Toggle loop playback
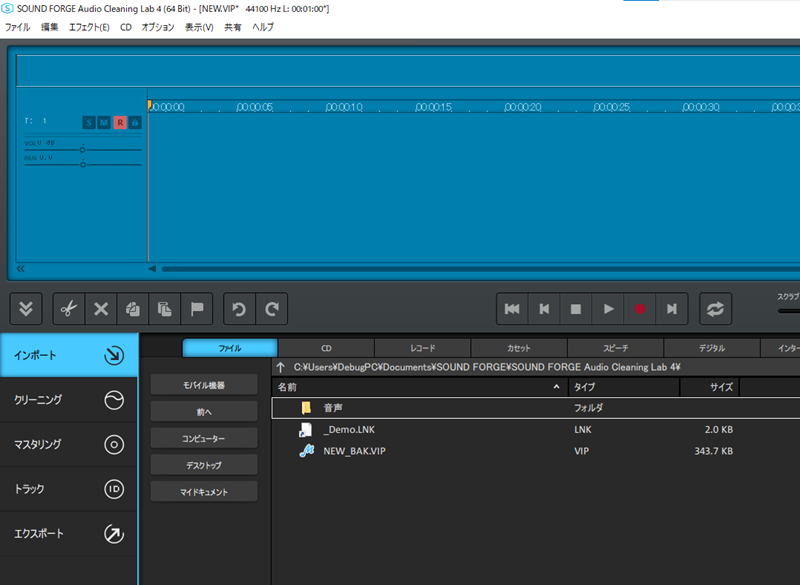The height and width of the screenshot is (585, 800). point(715,309)
